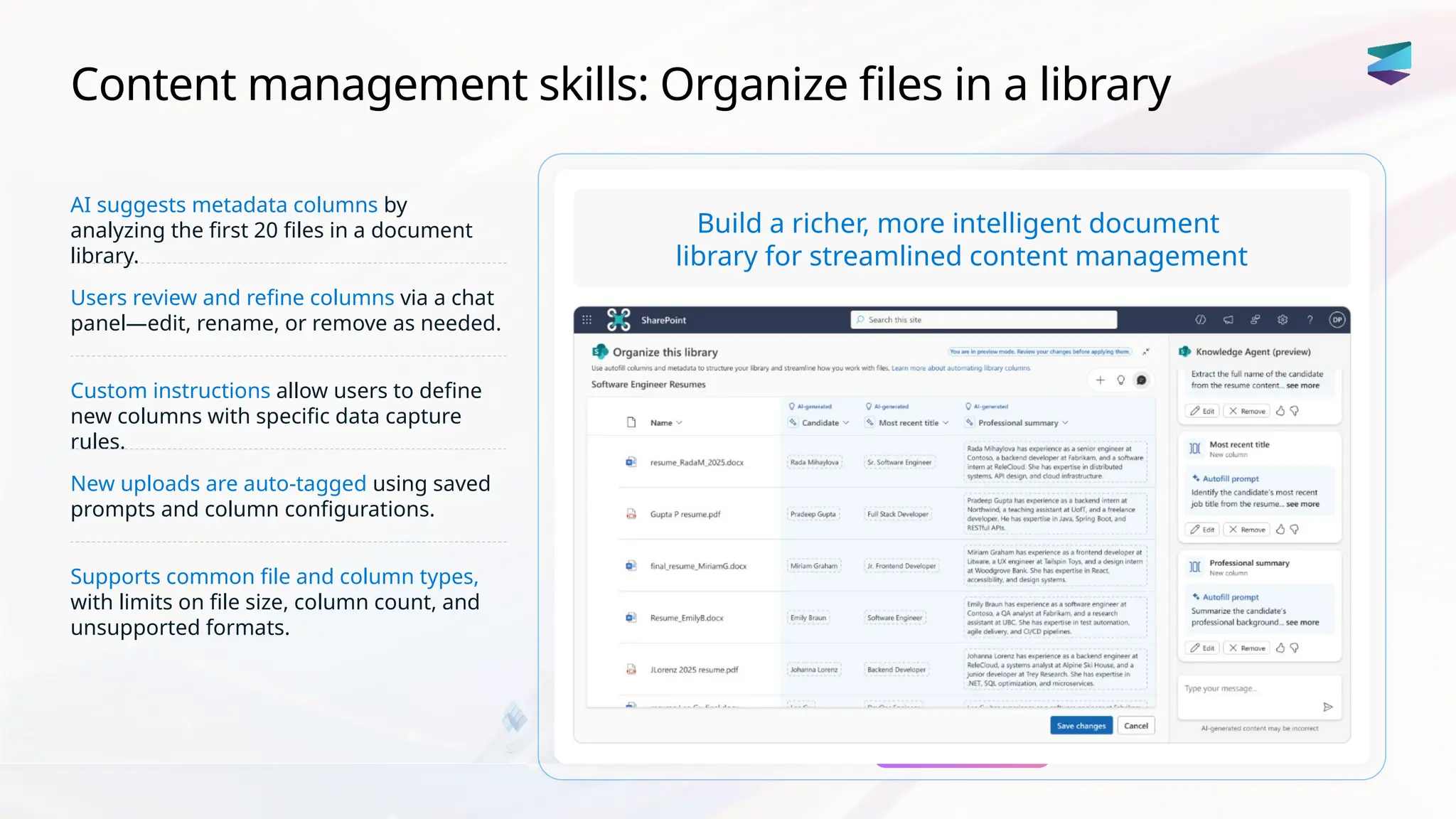Click the header icon left of the gear

[x=1256, y=320]
